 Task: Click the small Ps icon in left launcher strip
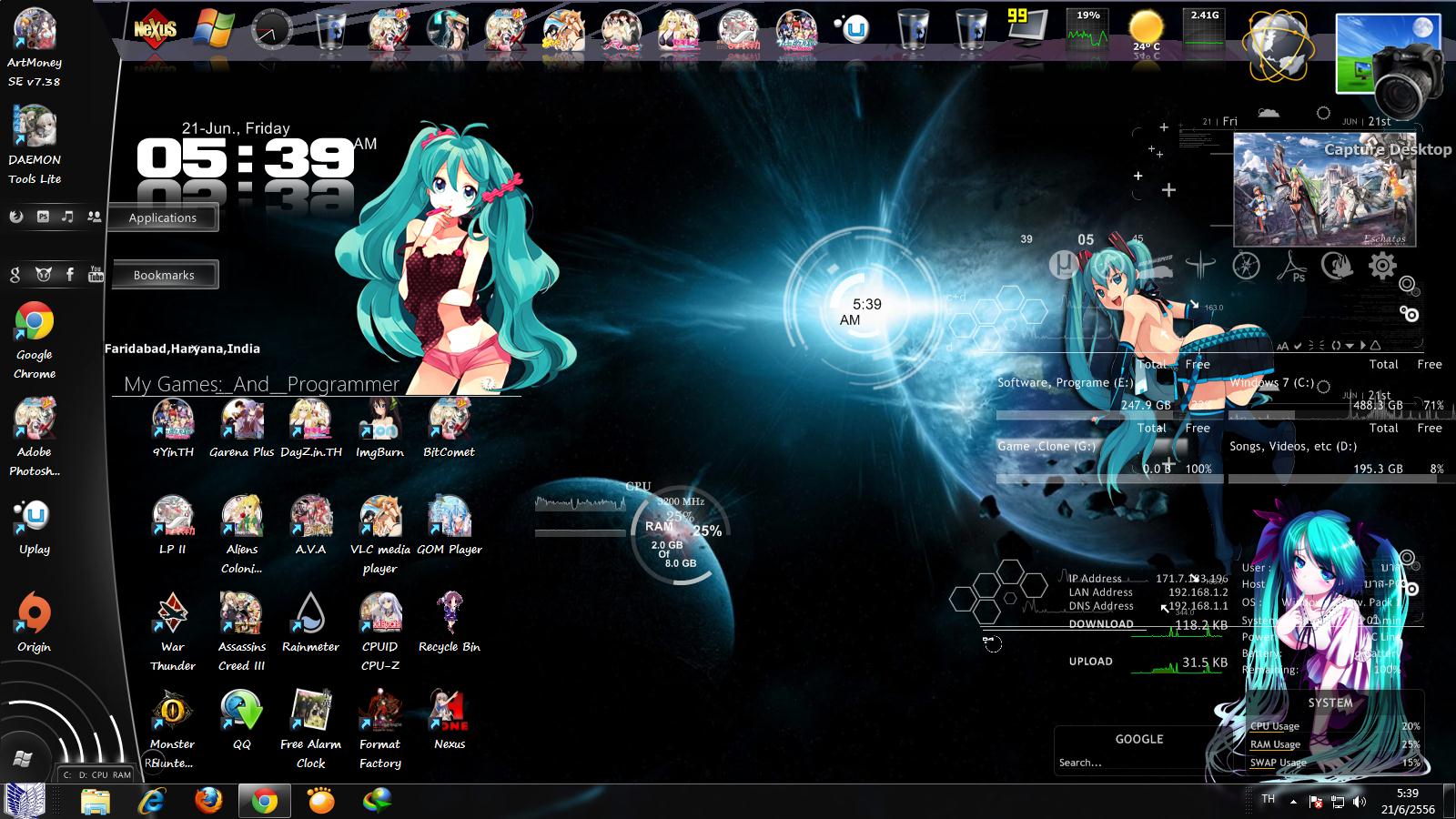pos(43,217)
